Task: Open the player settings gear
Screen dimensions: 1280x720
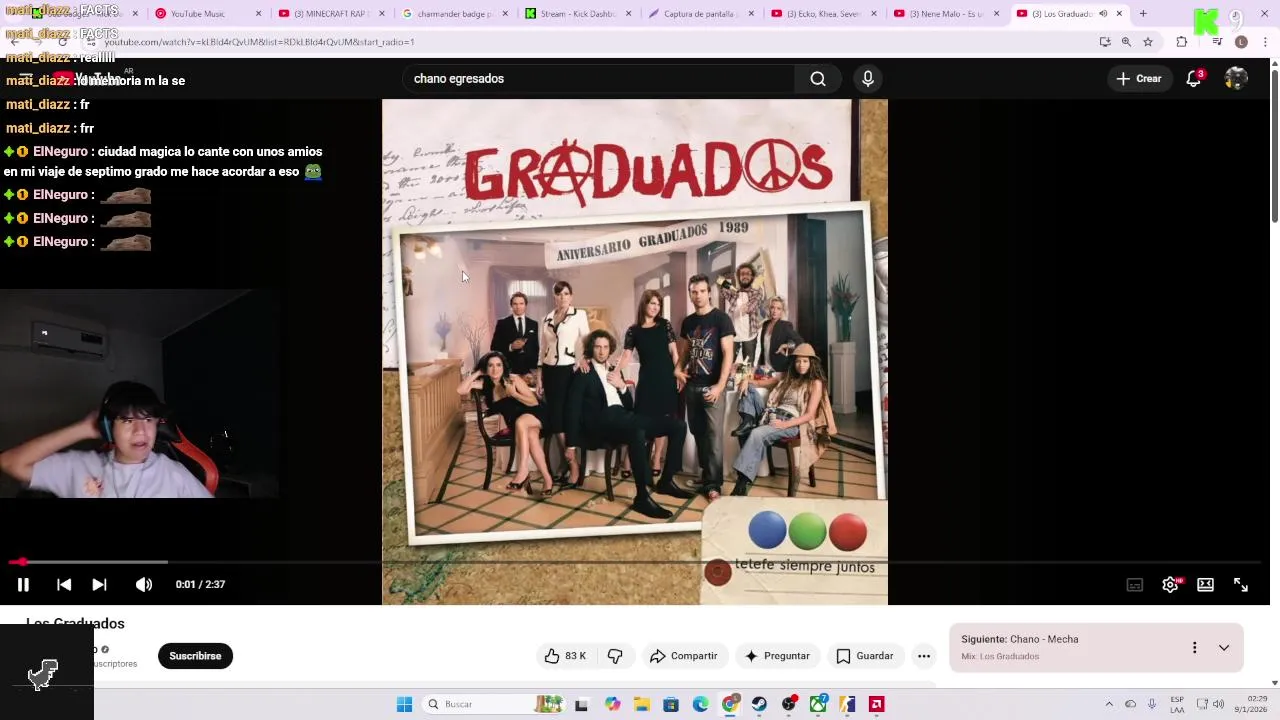Action: tap(1170, 585)
